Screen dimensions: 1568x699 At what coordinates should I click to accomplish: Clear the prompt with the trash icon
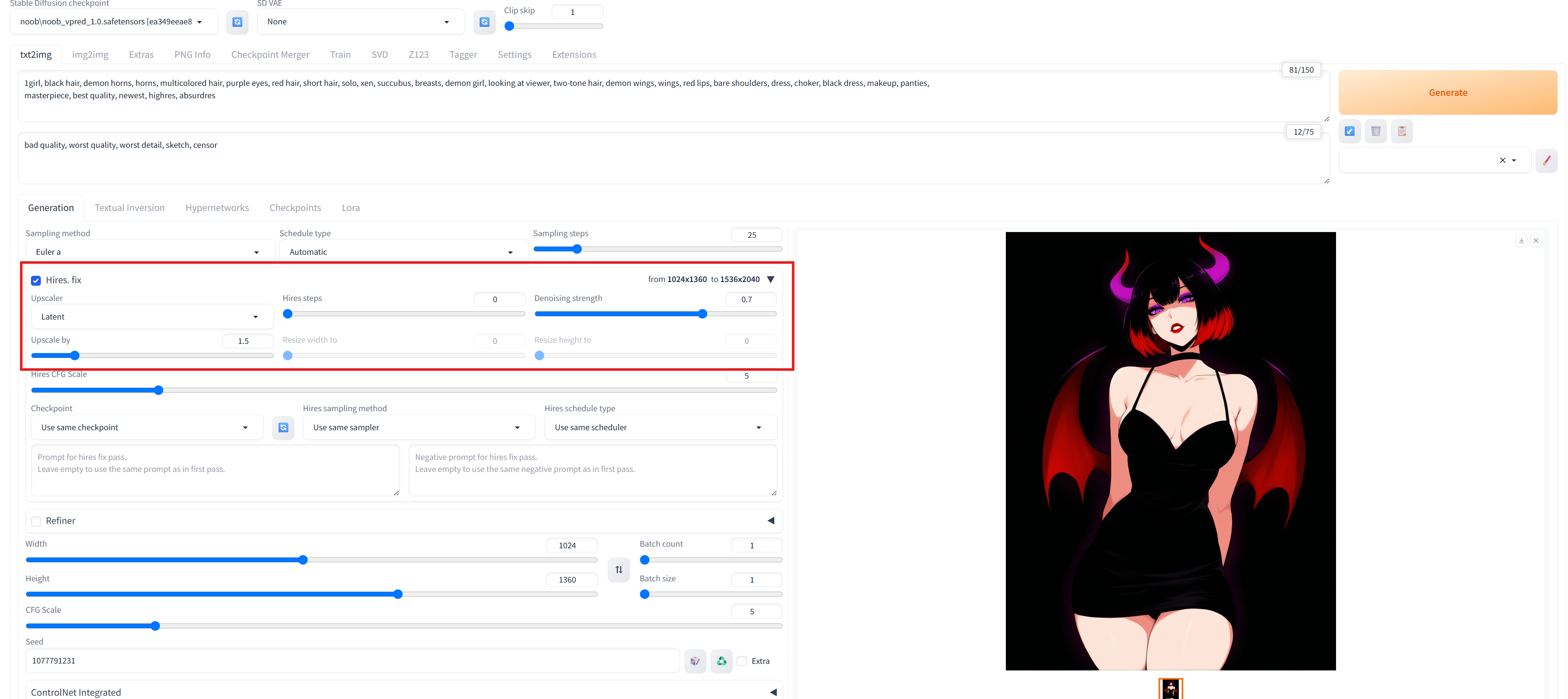(1375, 131)
